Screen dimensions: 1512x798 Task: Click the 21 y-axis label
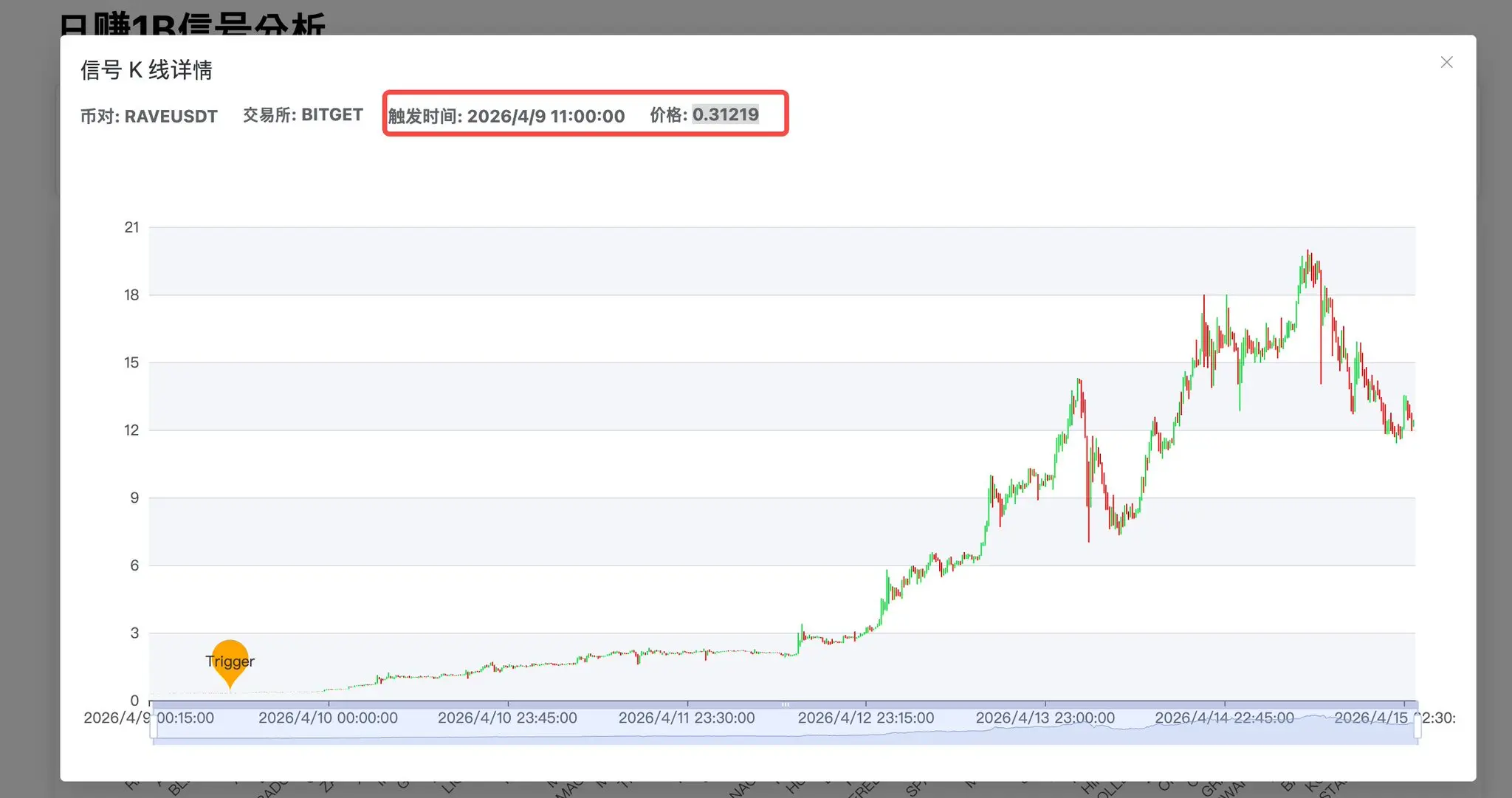[x=131, y=227]
